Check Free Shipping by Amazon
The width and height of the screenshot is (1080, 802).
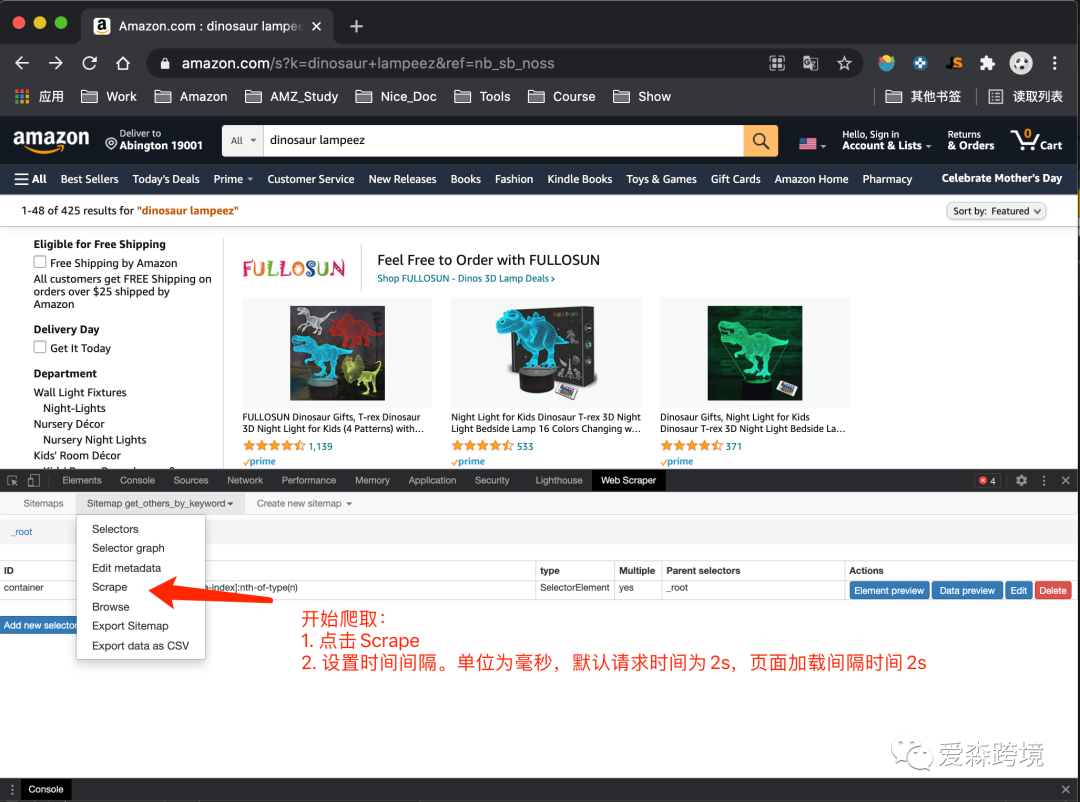point(40,262)
